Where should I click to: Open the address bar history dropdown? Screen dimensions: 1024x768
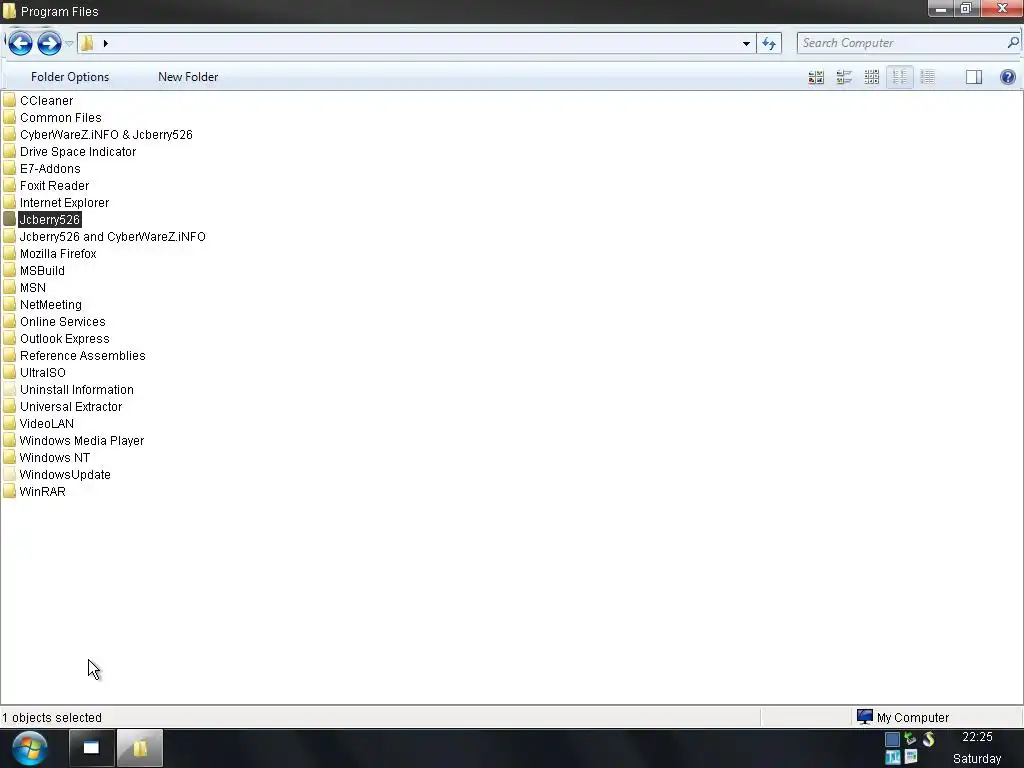click(x=746, y=44)
